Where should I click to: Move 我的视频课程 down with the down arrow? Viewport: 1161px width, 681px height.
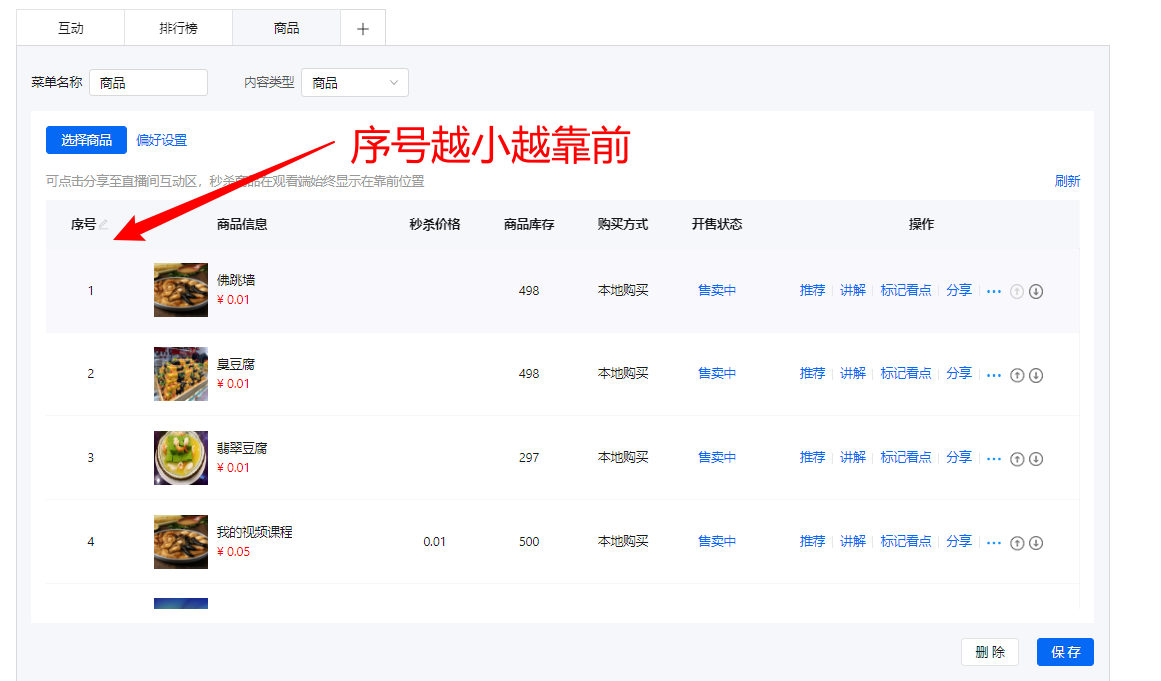(x=1036, y=543)
